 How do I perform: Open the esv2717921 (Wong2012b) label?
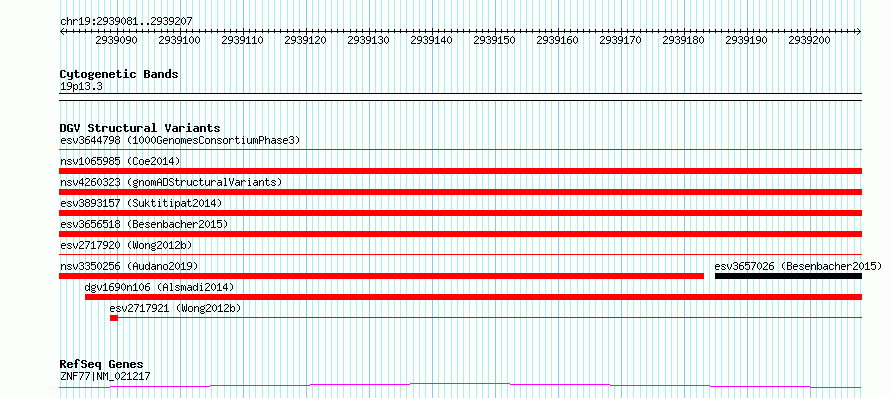click(x=175, y=308)
